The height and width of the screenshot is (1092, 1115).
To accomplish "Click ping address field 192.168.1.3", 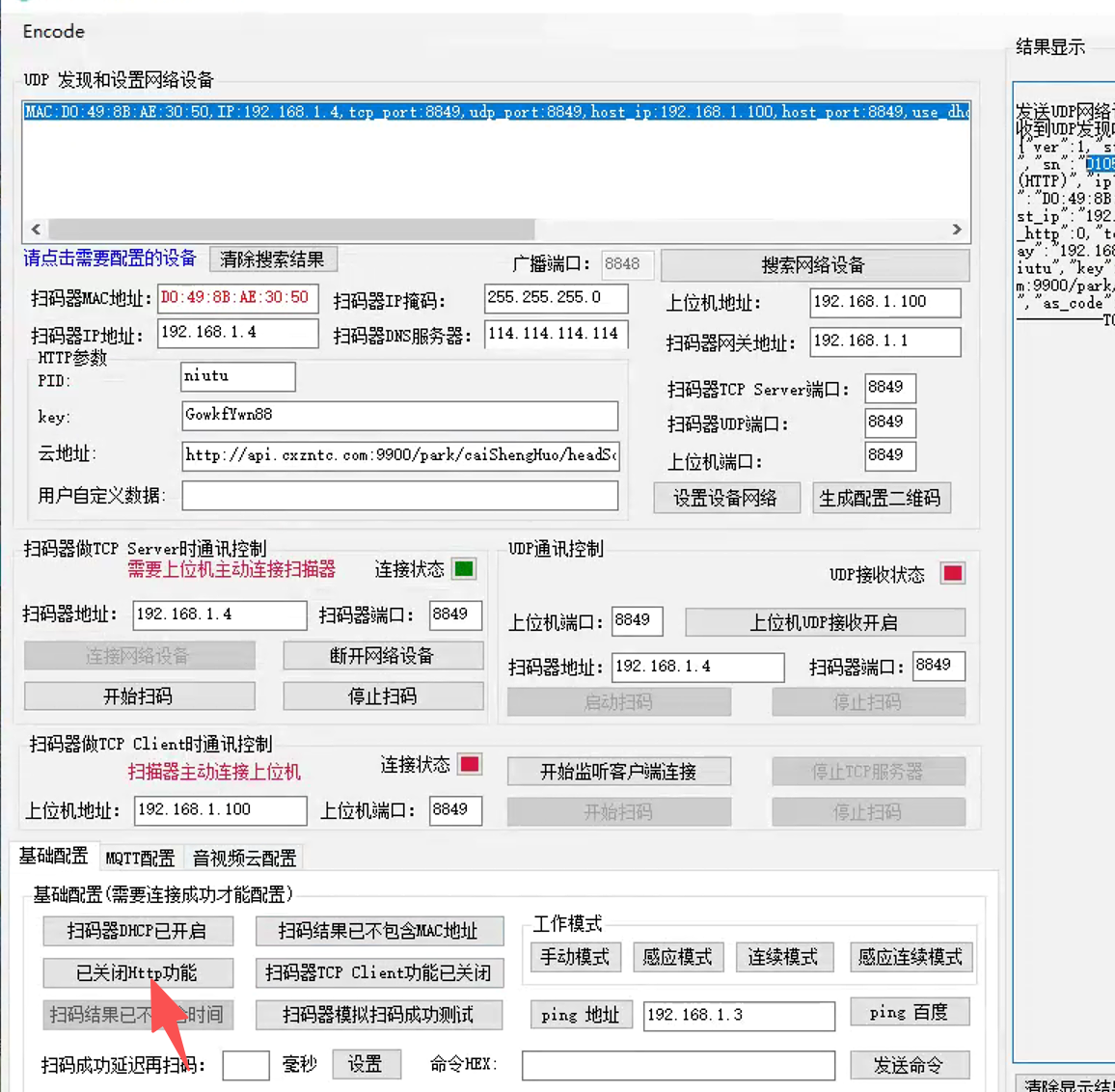I will point(739,1016).
